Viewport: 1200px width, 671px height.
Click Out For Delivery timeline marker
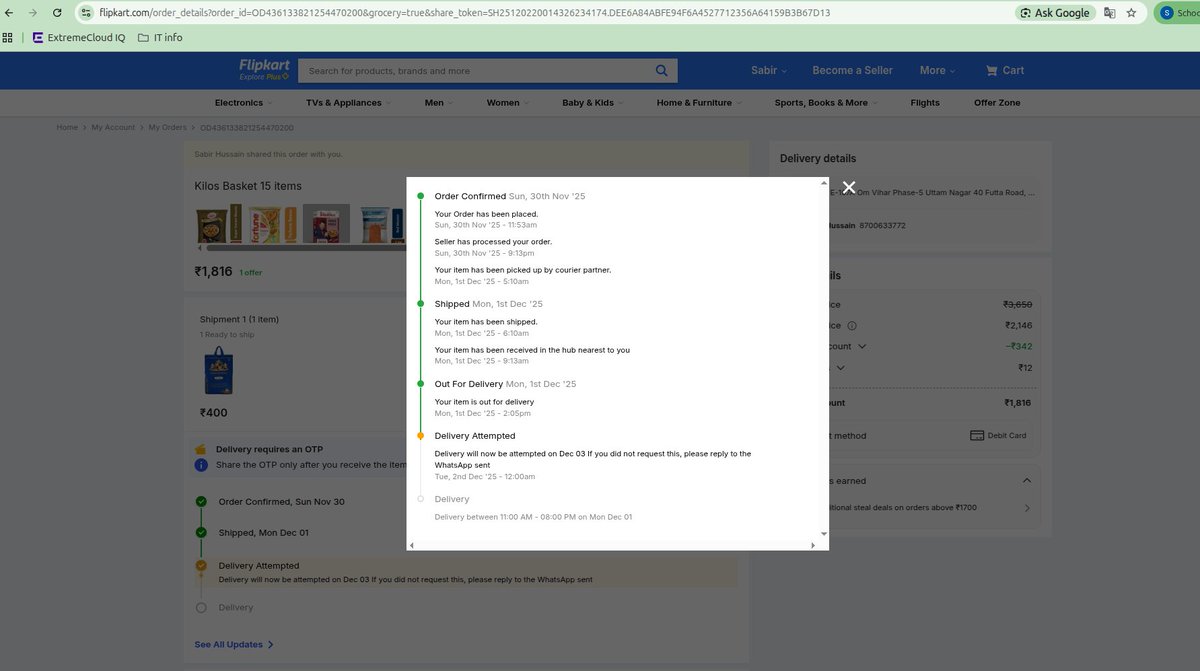click(x=420, y=384)
